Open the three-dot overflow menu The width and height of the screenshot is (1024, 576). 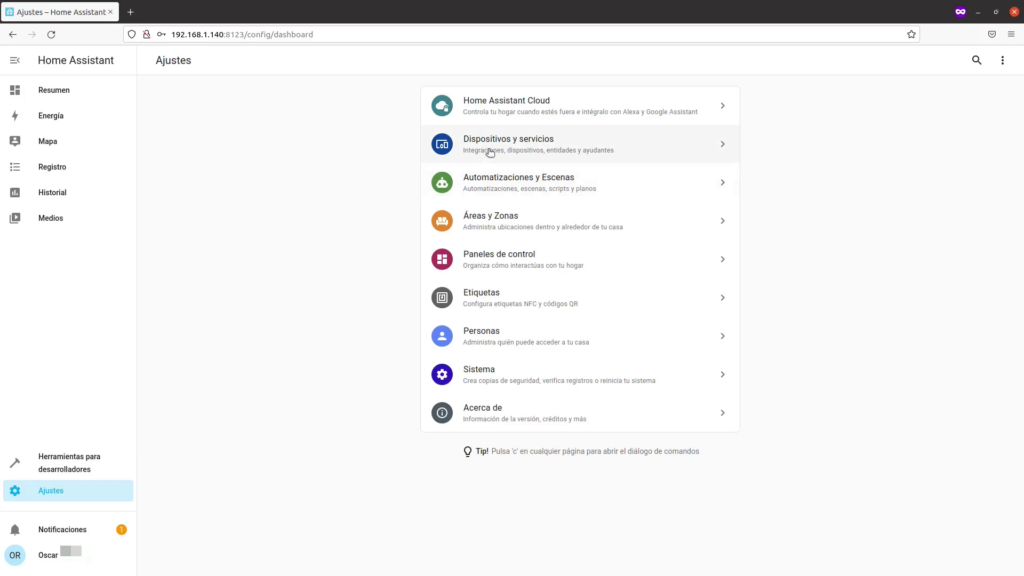(x=1003, y=60)
